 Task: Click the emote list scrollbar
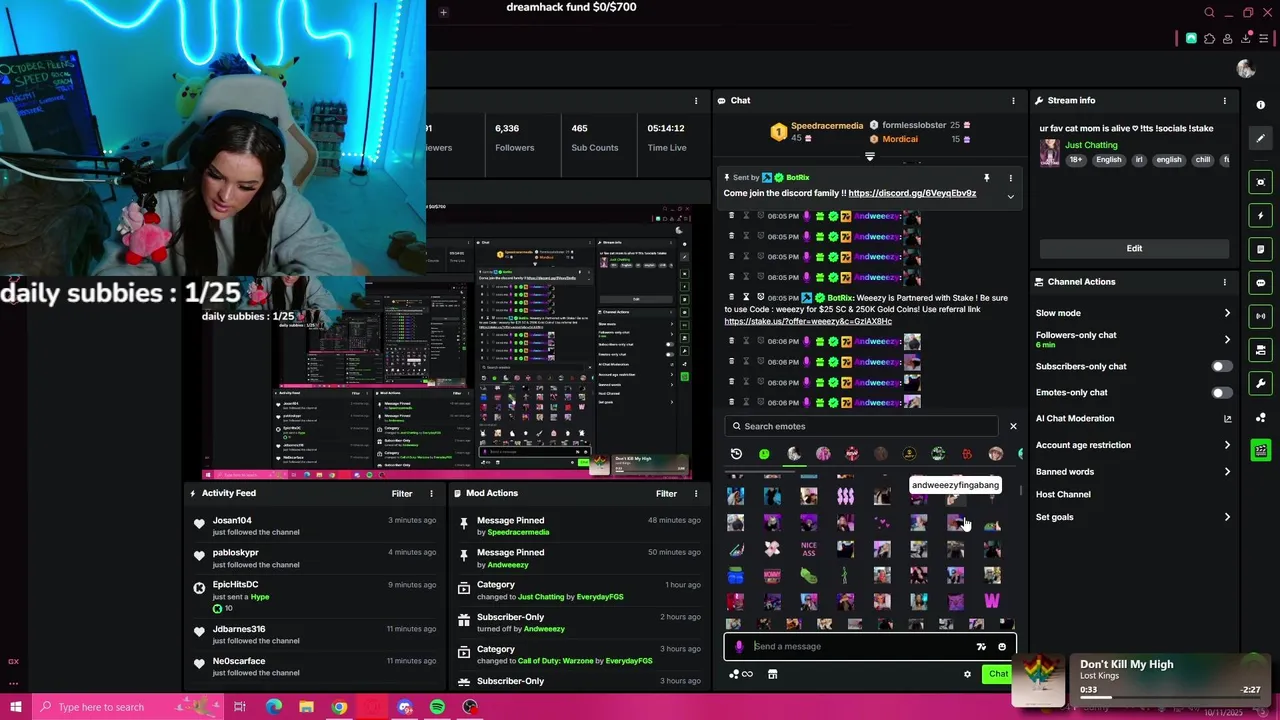pyautogui.click(x=1020, y=492)
